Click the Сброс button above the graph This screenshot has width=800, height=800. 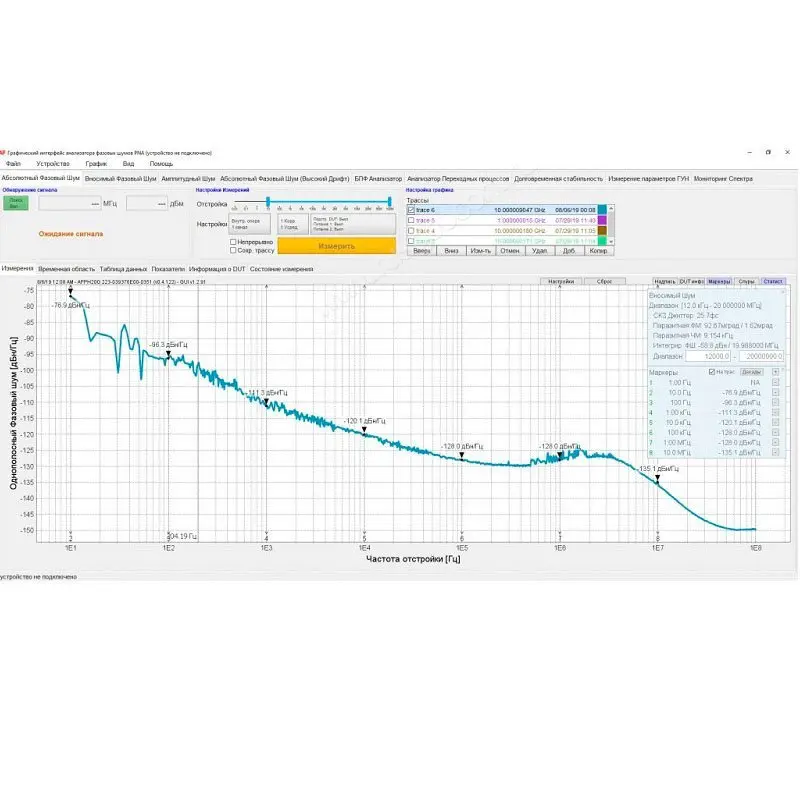(604, 282)
